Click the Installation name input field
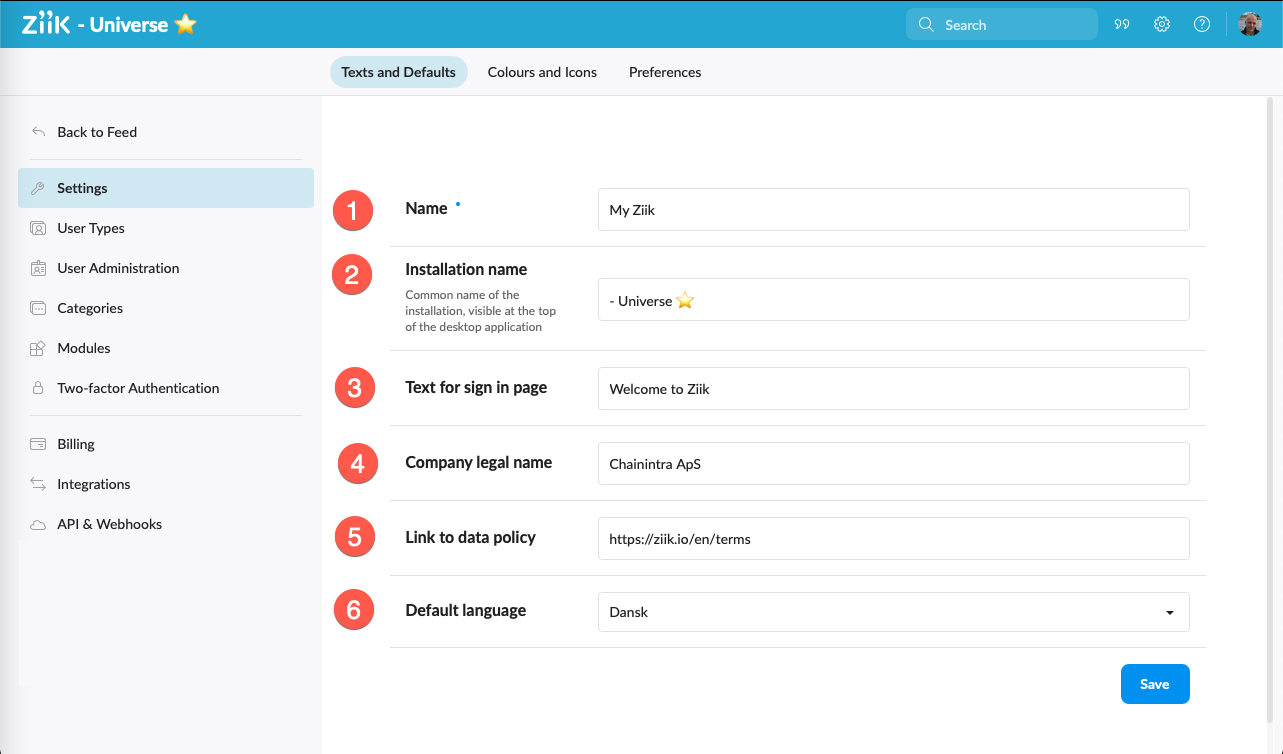The height and width of the screenshot is (754, 1283). [894, 300]
